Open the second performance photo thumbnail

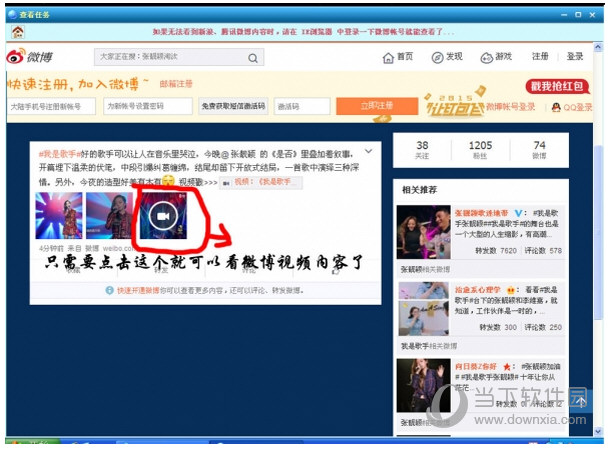pyautogui.click(x=109, y=215)
